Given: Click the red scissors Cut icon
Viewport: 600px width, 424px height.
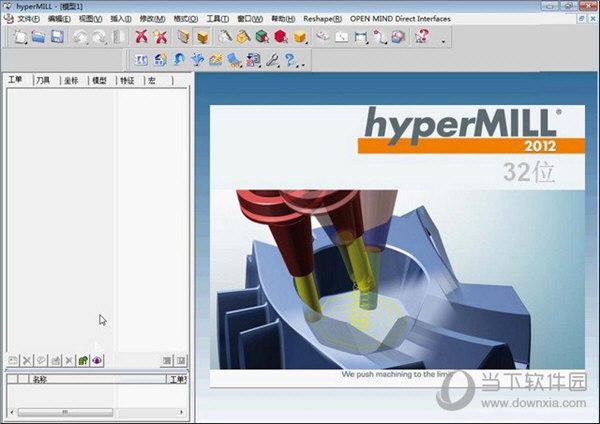Looking at the screenshot, I should (142, 37).
